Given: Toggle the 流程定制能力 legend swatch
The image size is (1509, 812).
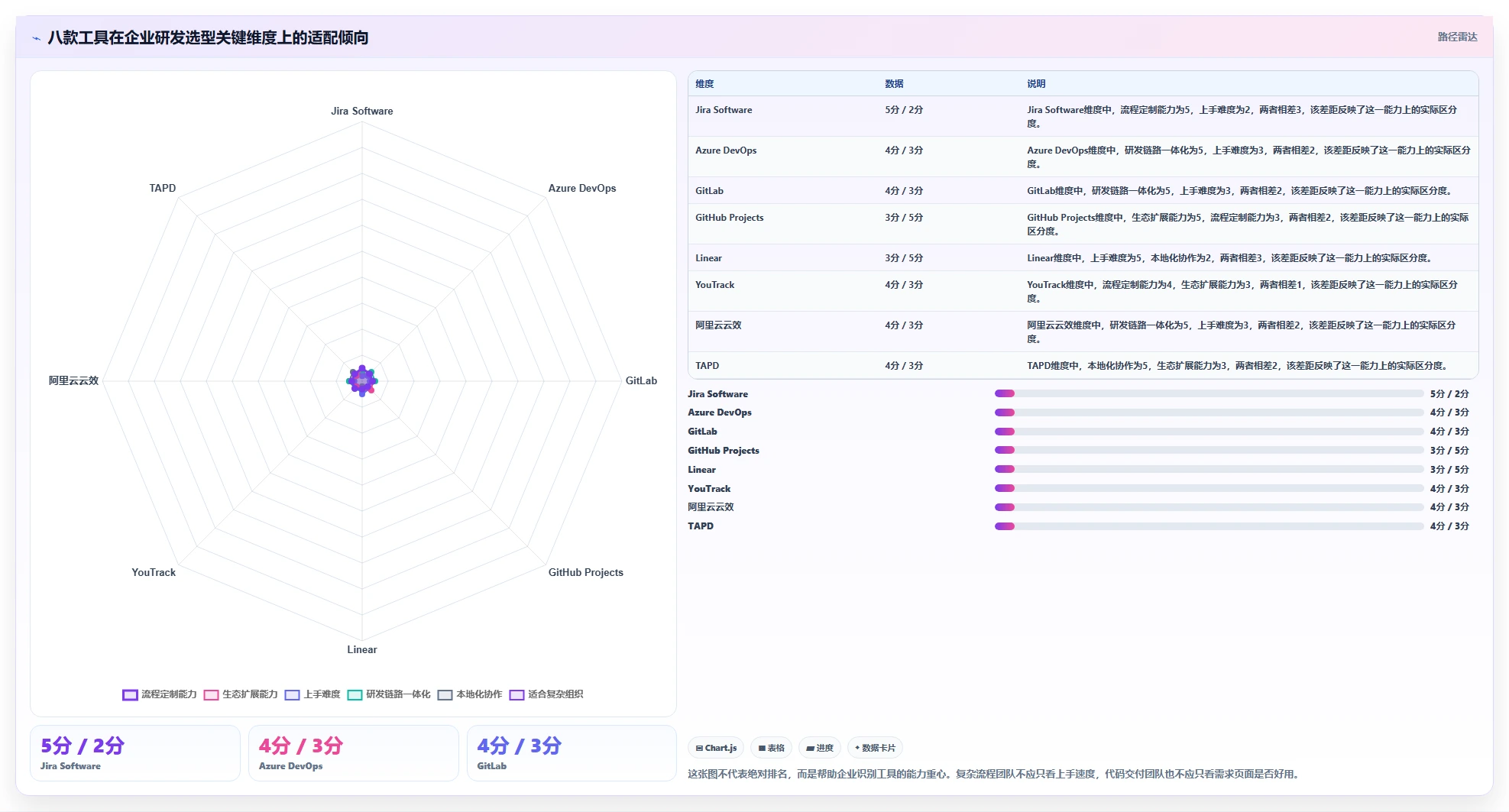Looking at the screenshot, I should (x=130, y=694).
